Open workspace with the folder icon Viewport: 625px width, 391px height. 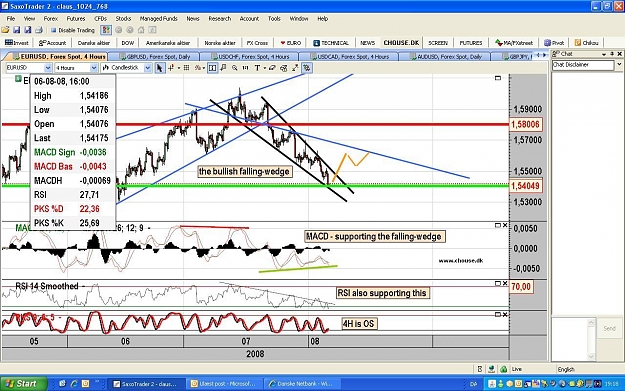[6, 30]
